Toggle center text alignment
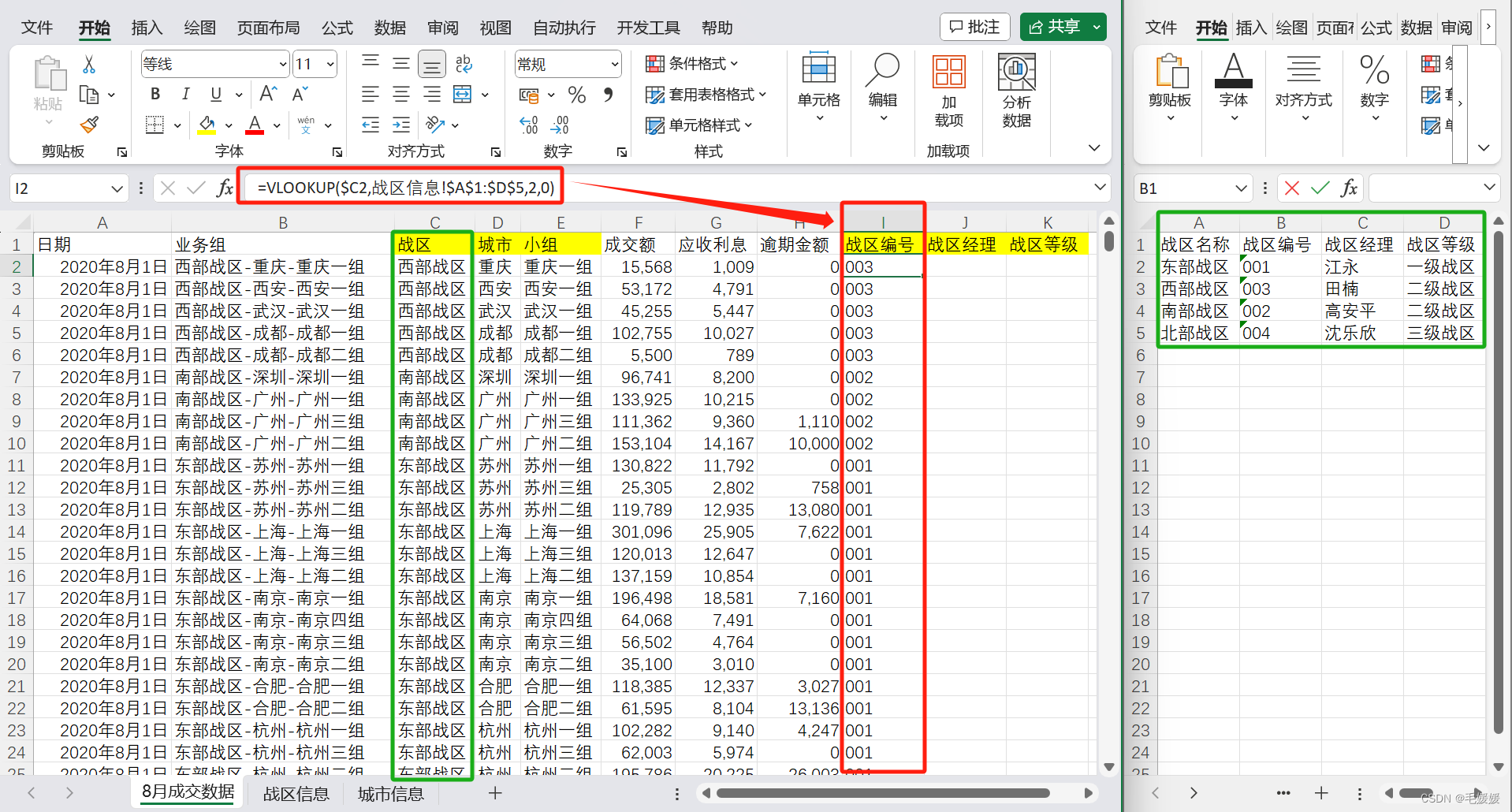Image resolution: width=1512 pixels, height=812 pixels. click(401, 95)
